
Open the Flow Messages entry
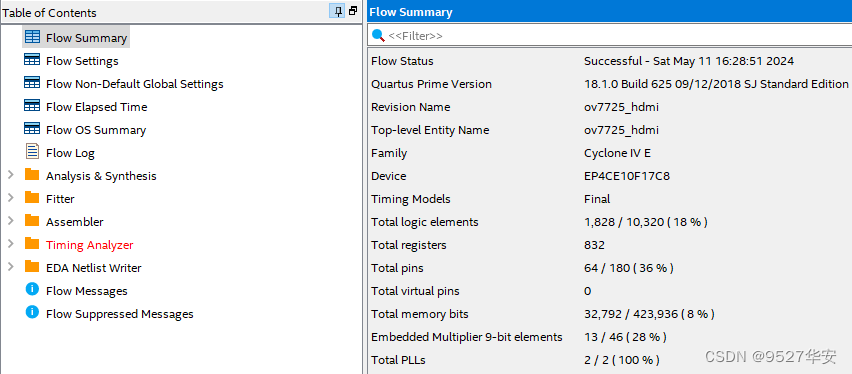[87, 291]
